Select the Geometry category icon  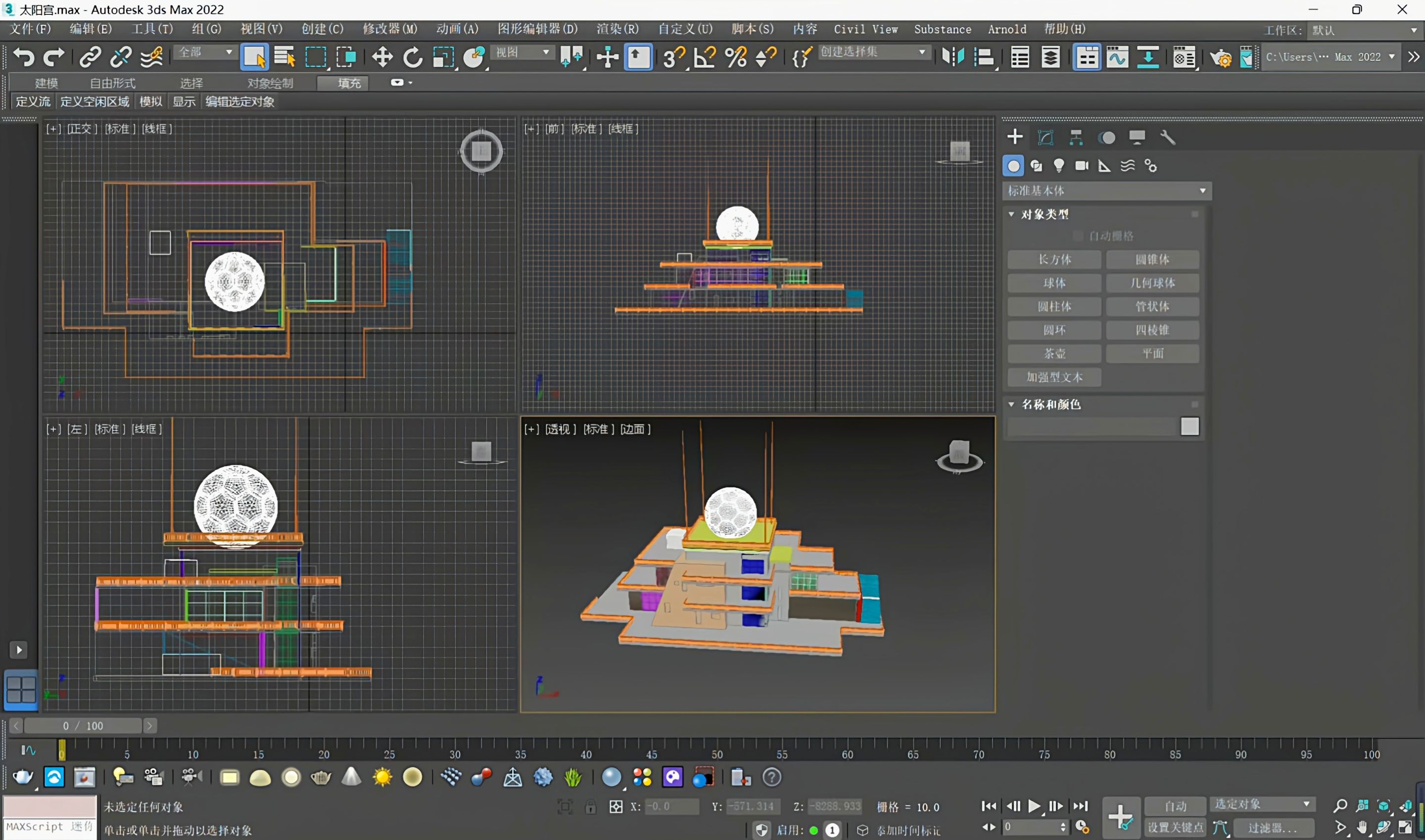tap(1013, 166)
